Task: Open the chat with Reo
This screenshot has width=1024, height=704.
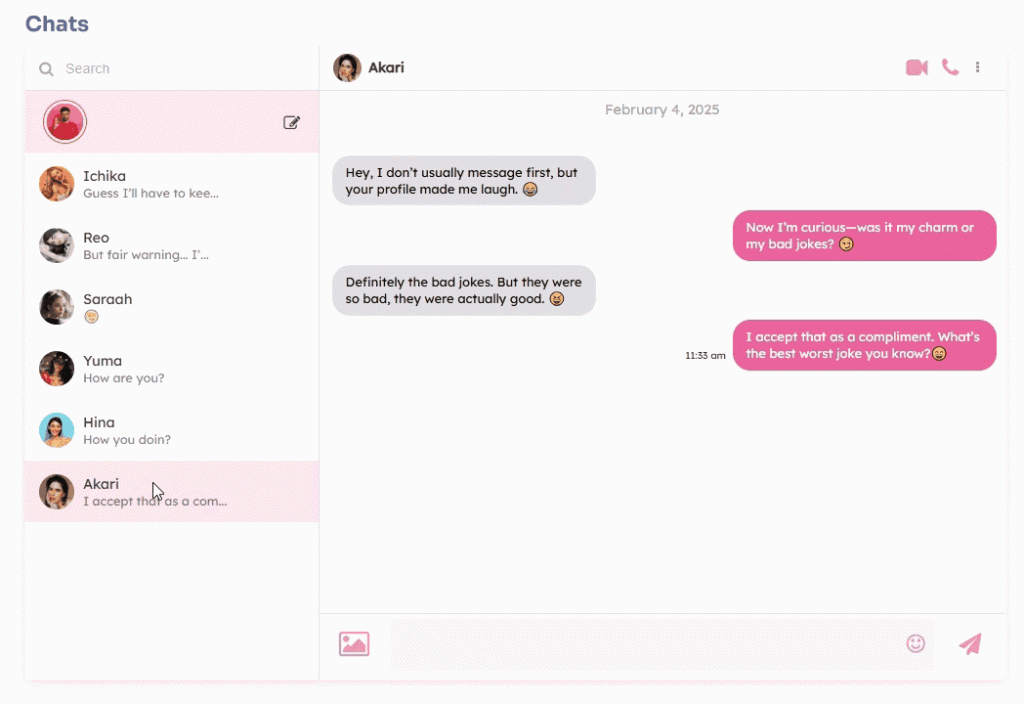Action: 172,246
